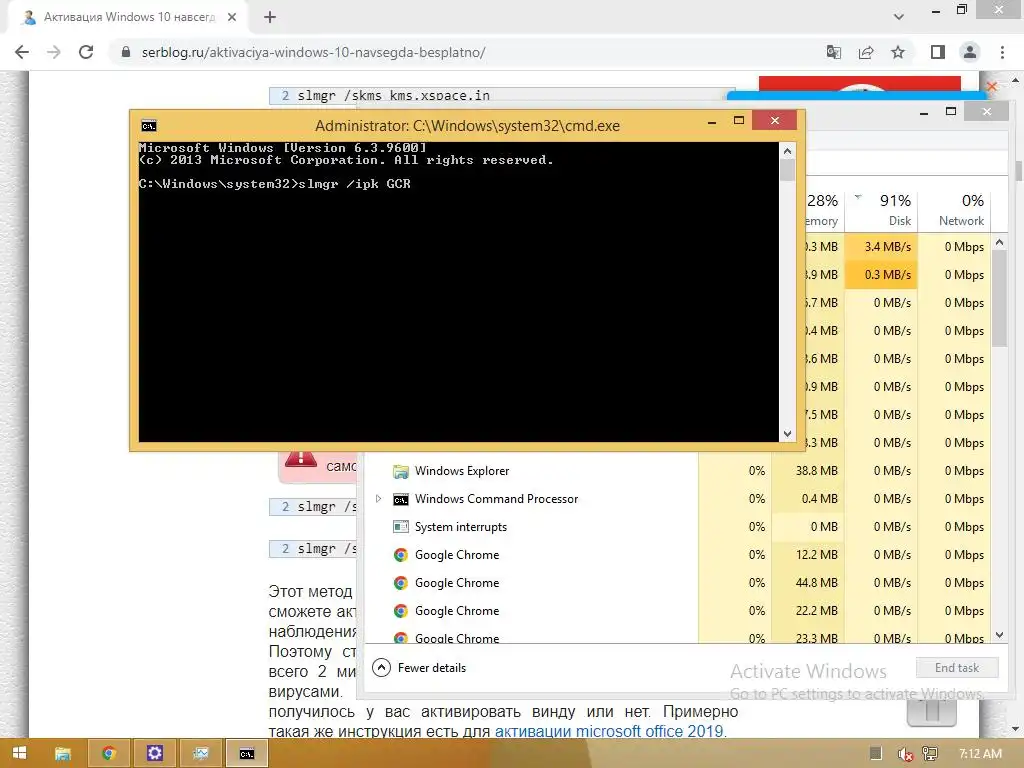Click inside the cmd console at slmgr command
This screenshot has height=768, width=1024.
point(354,184)
